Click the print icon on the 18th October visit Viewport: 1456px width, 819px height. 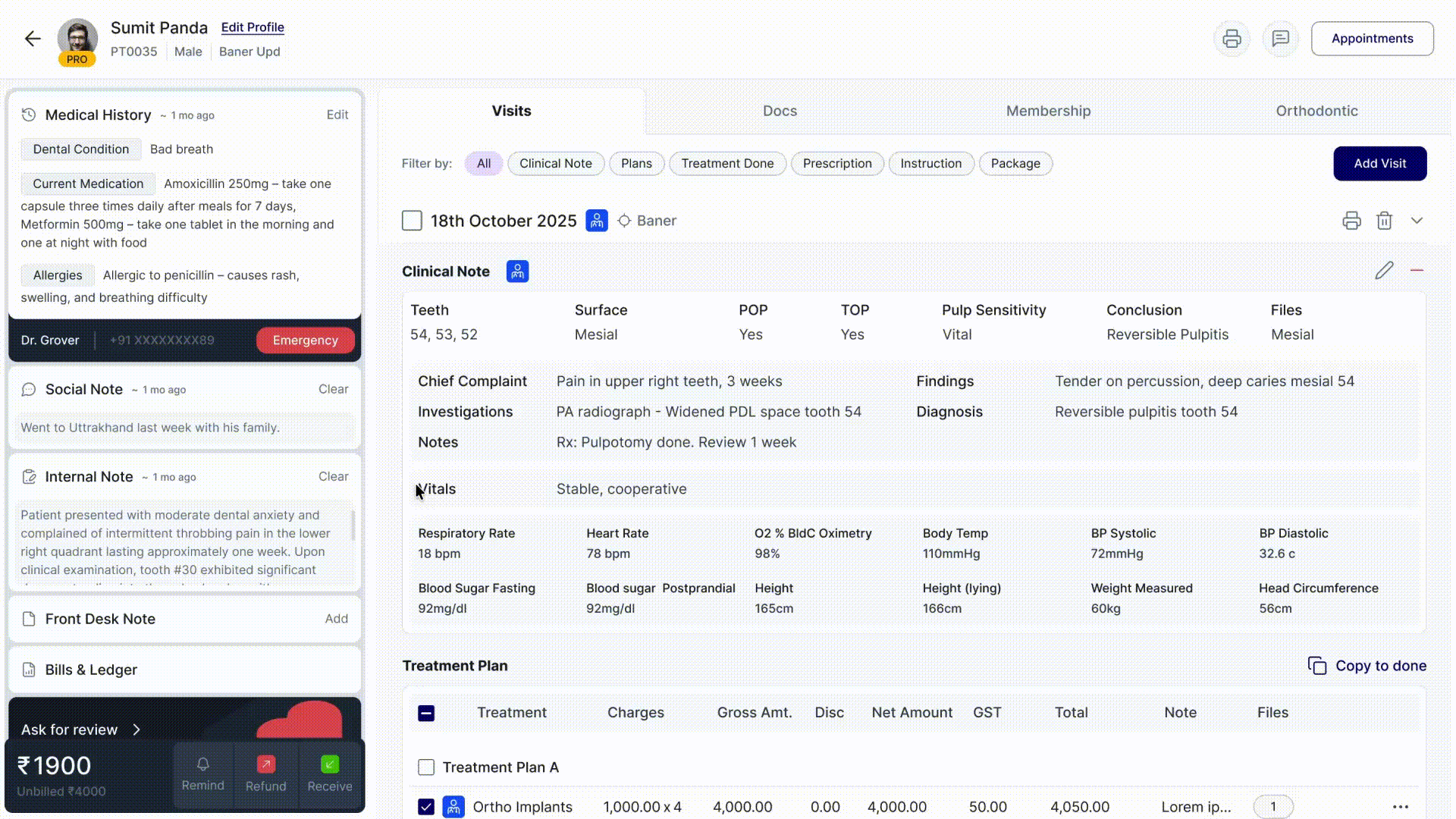tap(1351, 220)
